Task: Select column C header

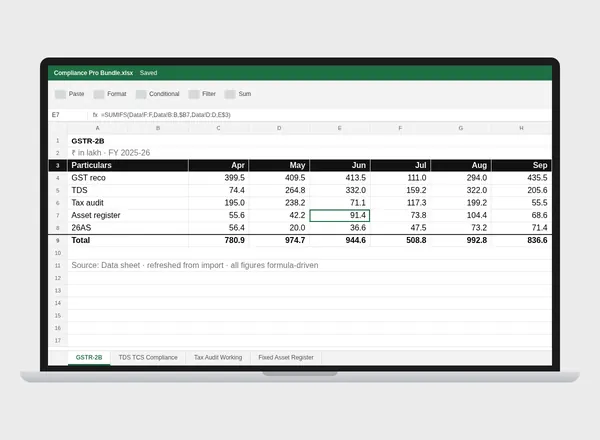Action: (x=218, y=128)
